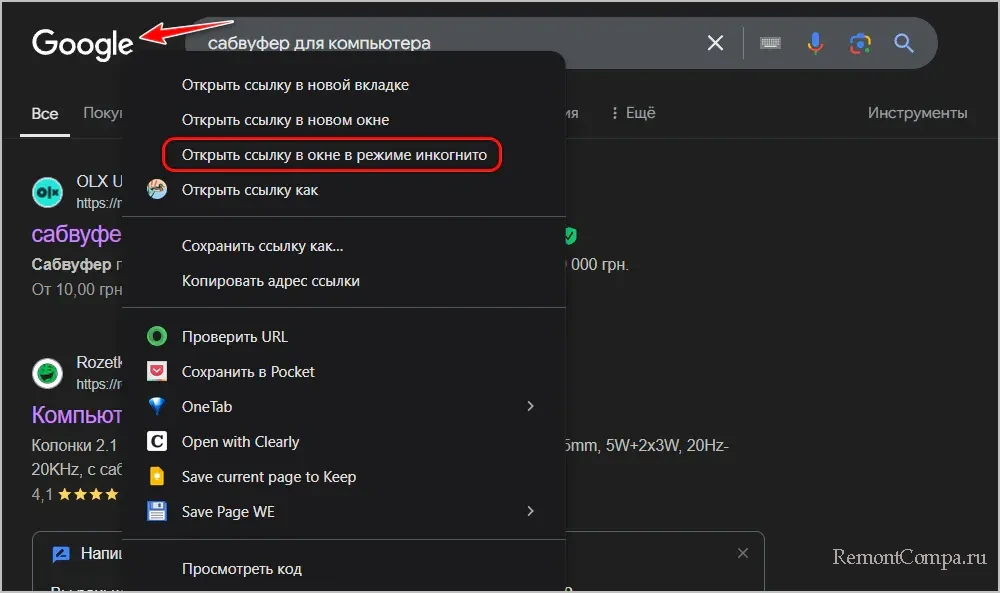
Task: Open Google Lens image search icon
Action: (x=859, y=43)
